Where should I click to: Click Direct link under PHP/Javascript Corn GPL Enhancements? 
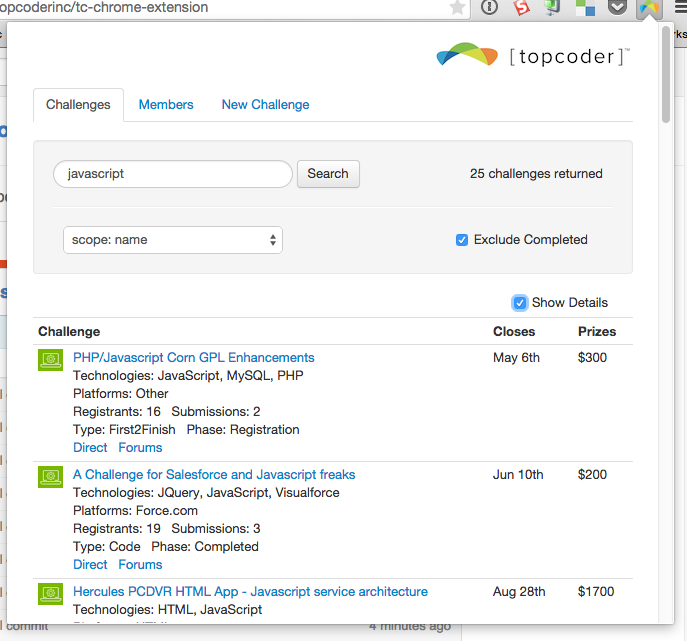90,447
